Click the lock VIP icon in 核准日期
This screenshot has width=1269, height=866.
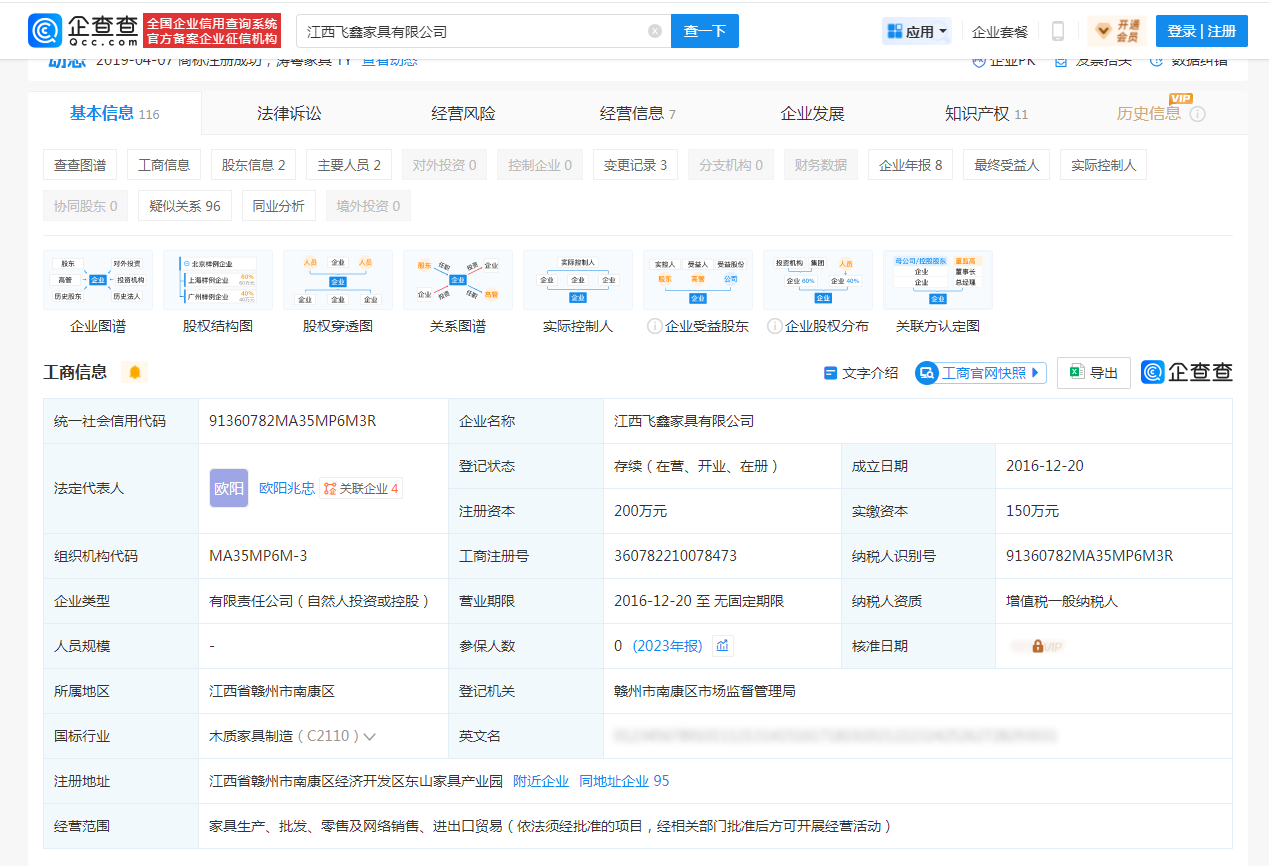click(1038, 647)
